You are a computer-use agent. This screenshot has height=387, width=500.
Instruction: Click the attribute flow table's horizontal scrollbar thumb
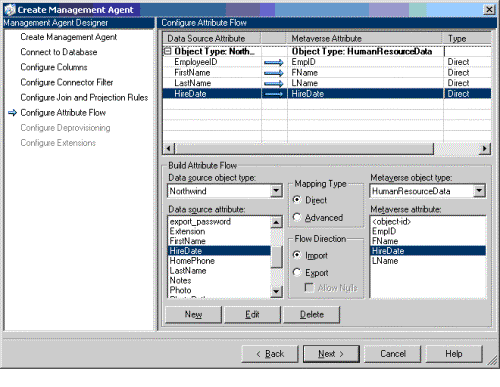pyautogui.click(x=304, y=149)
